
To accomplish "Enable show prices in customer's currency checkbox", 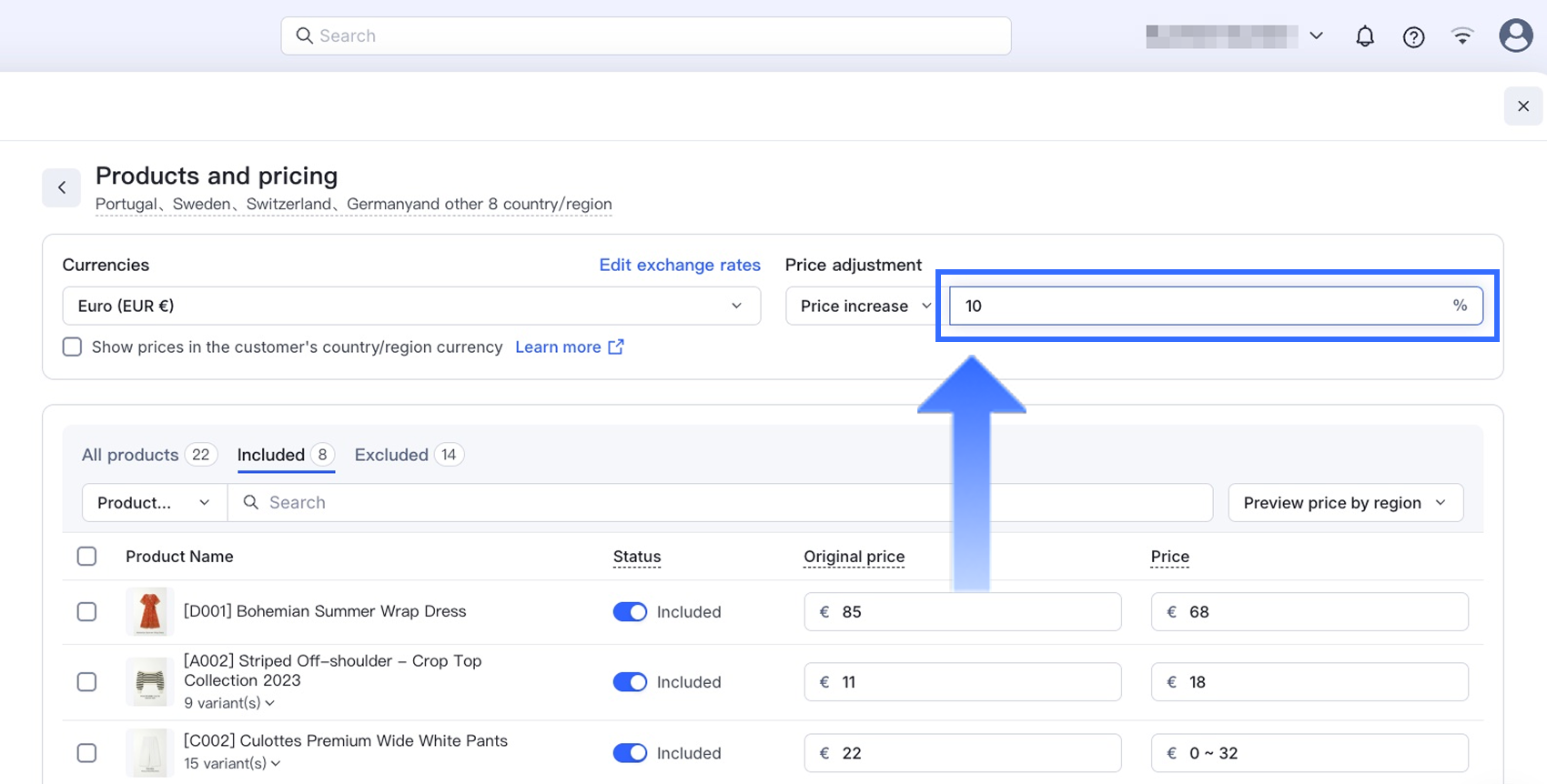I will (x=72, y=347).
